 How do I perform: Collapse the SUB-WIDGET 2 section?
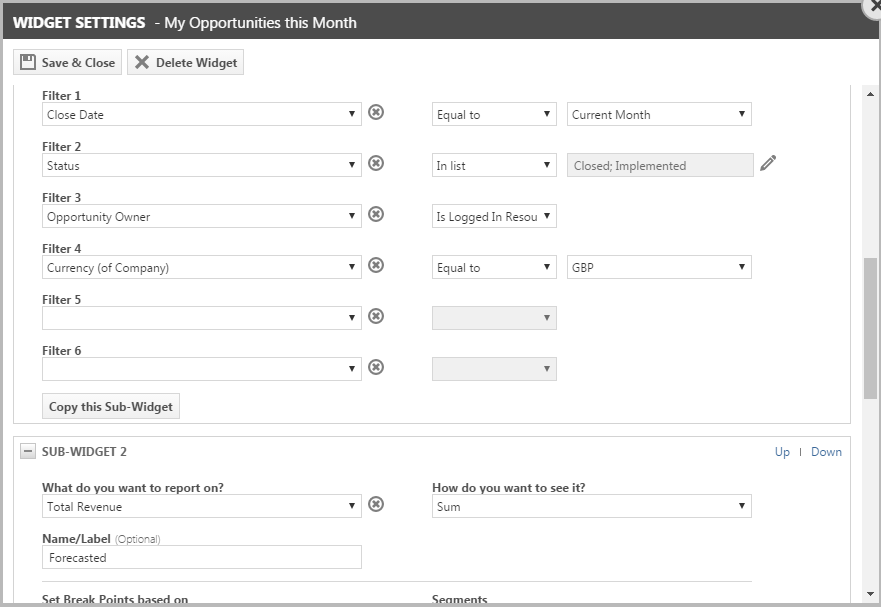click(28, 451)
